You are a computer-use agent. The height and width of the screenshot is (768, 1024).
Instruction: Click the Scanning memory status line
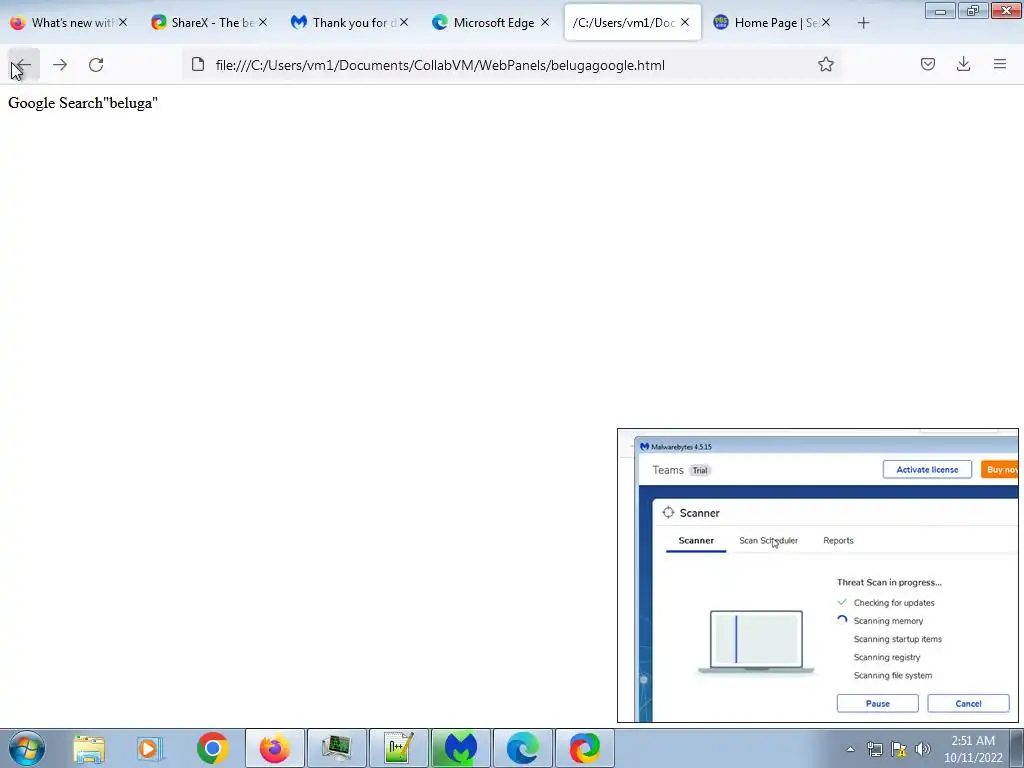(x=888, y=621)
